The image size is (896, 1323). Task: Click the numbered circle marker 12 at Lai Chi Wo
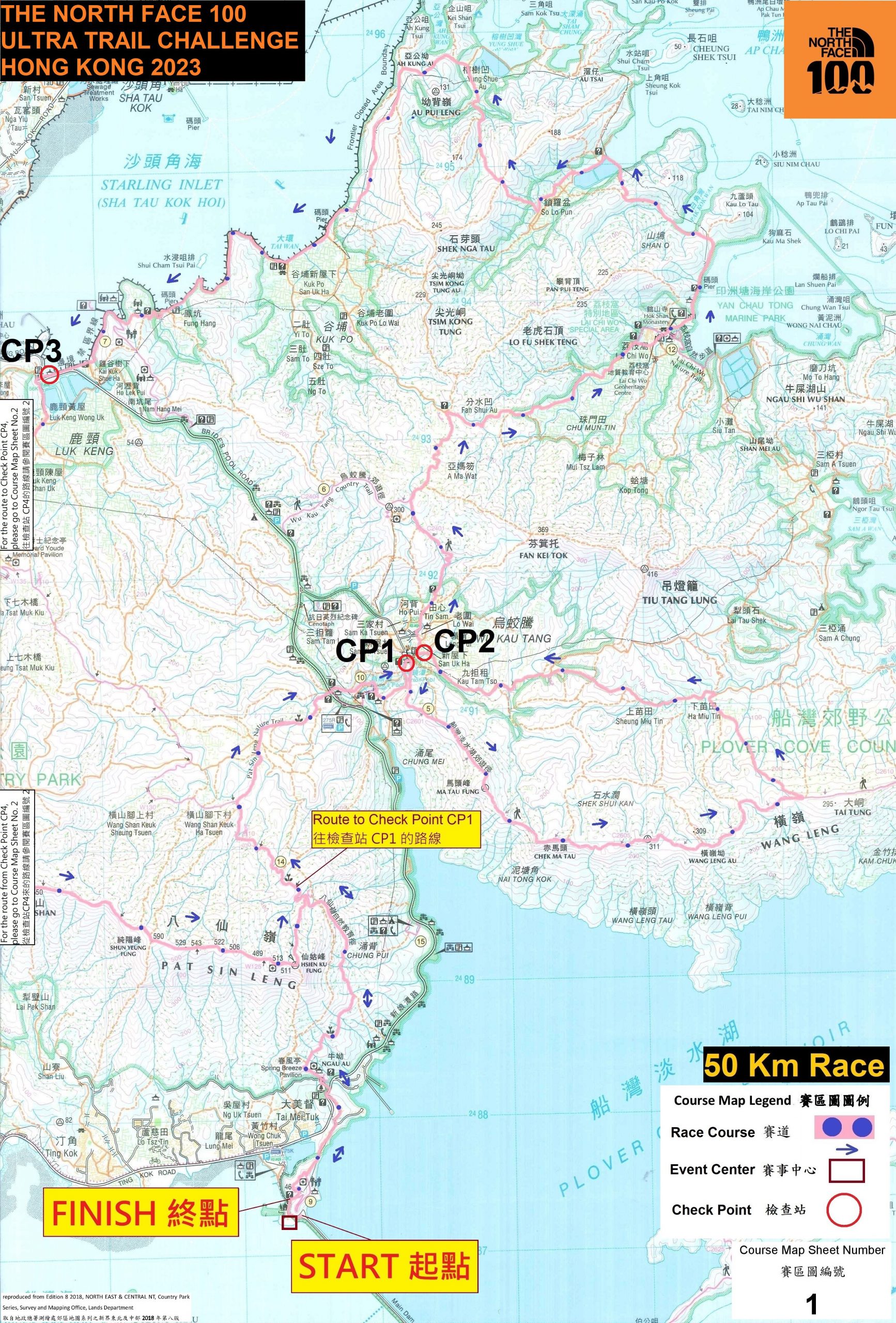pos(672,349)
